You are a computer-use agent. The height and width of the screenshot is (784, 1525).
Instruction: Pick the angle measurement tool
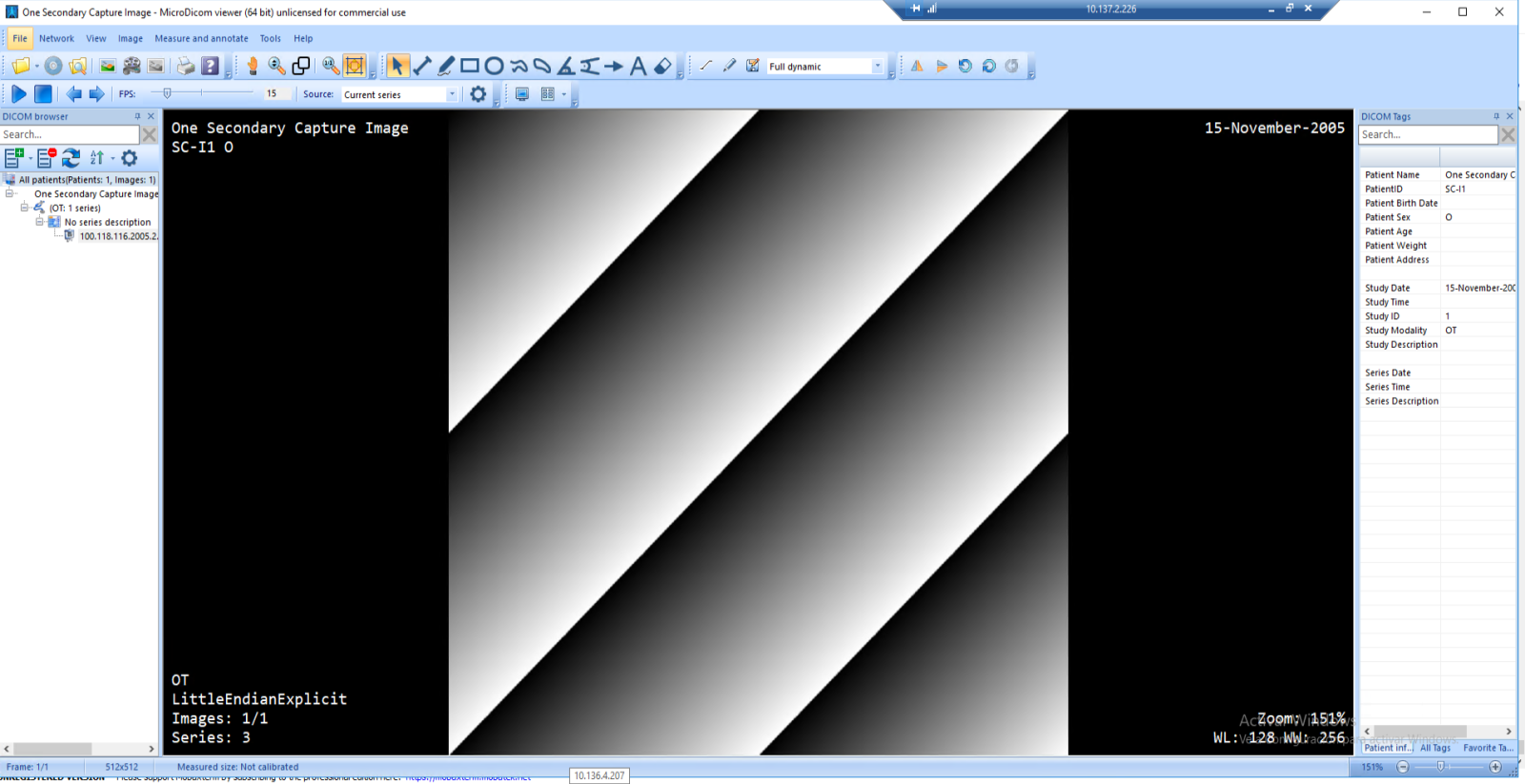coord(566,66)
